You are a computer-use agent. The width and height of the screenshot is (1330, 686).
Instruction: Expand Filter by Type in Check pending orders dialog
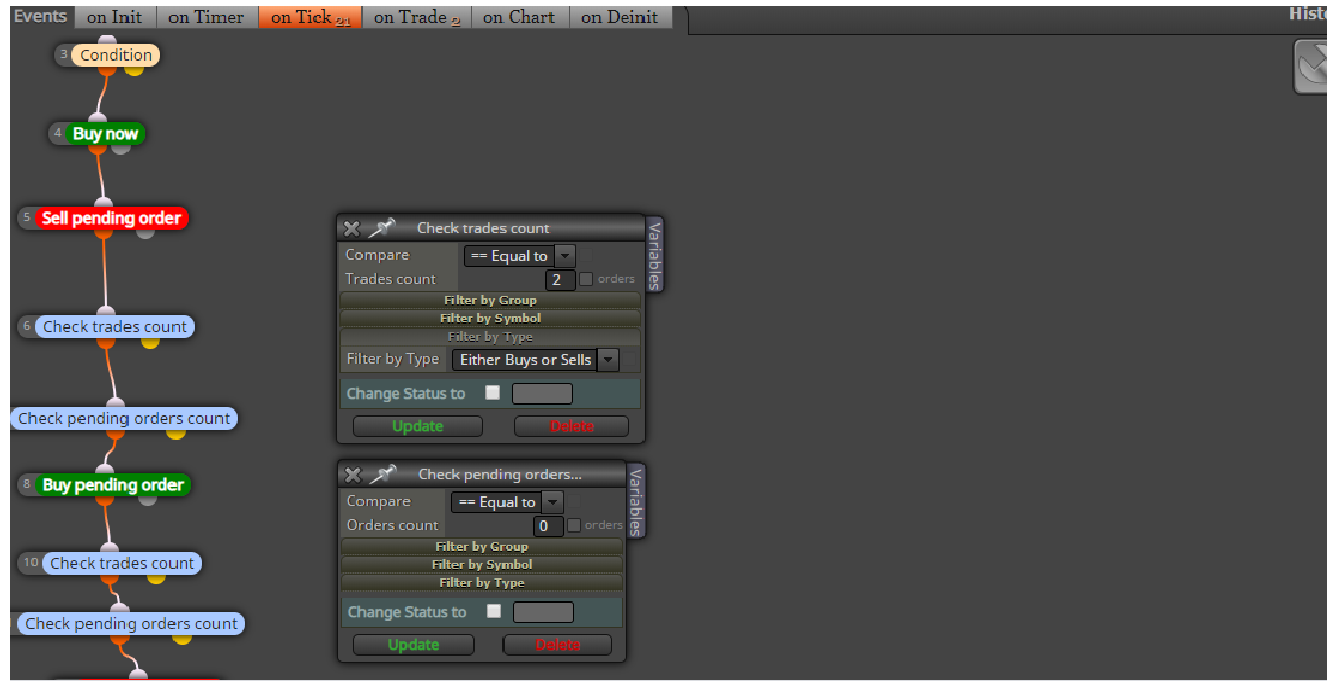[482, 583]
